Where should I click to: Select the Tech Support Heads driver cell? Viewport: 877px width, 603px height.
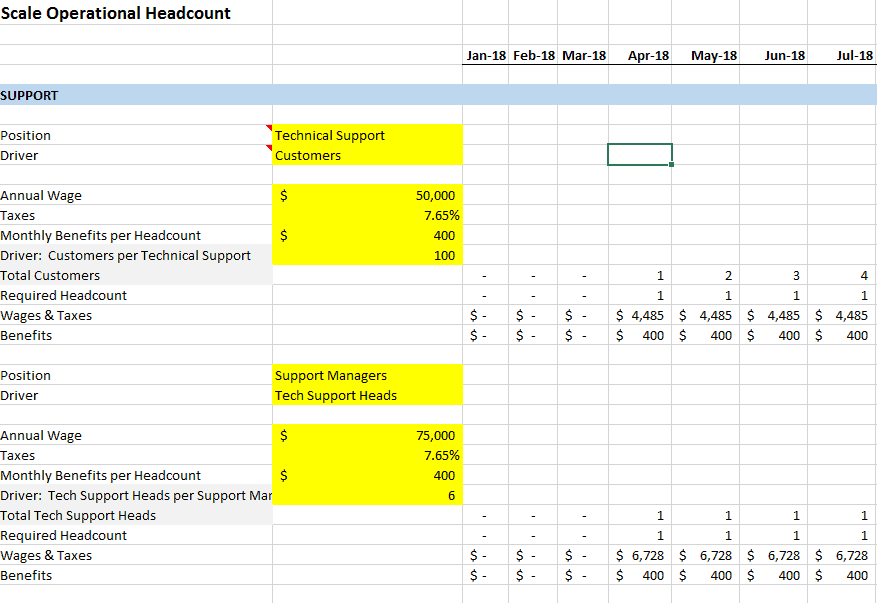click(367, 395)
